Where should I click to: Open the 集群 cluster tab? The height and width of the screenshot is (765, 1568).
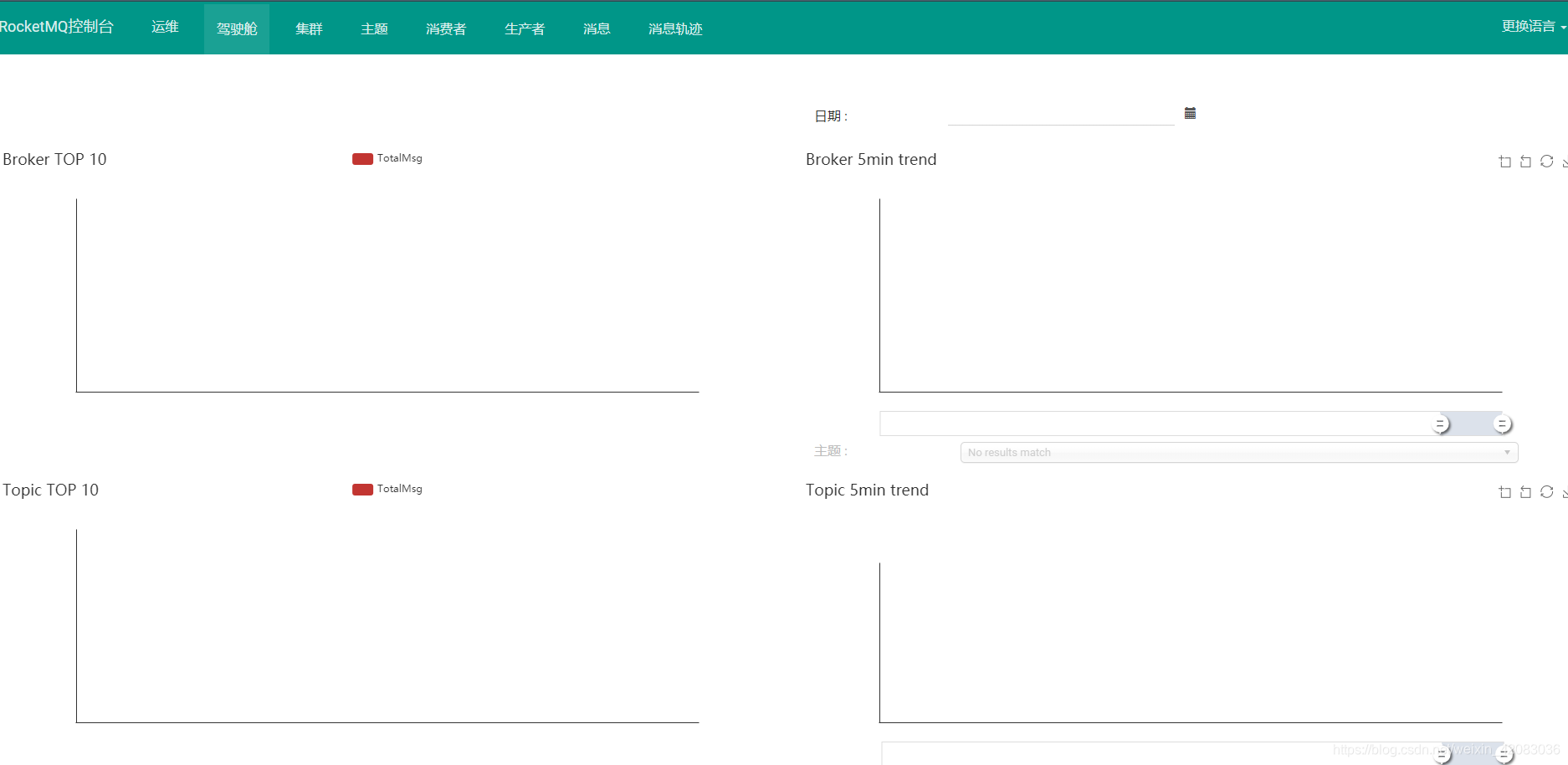[309, 28]
